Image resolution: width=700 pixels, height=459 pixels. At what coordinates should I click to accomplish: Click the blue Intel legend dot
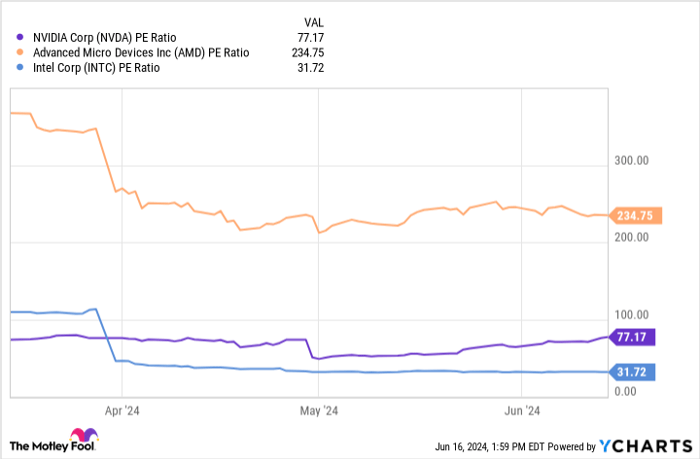click(x=20, y=68)
